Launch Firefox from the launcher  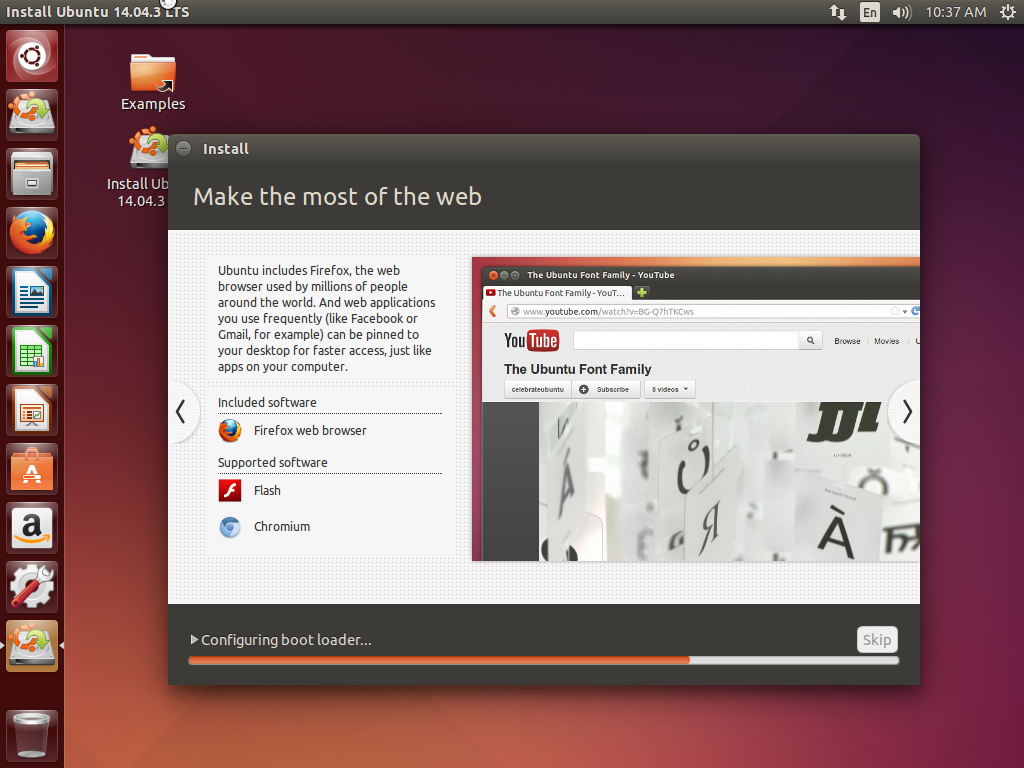pos(32,233)
